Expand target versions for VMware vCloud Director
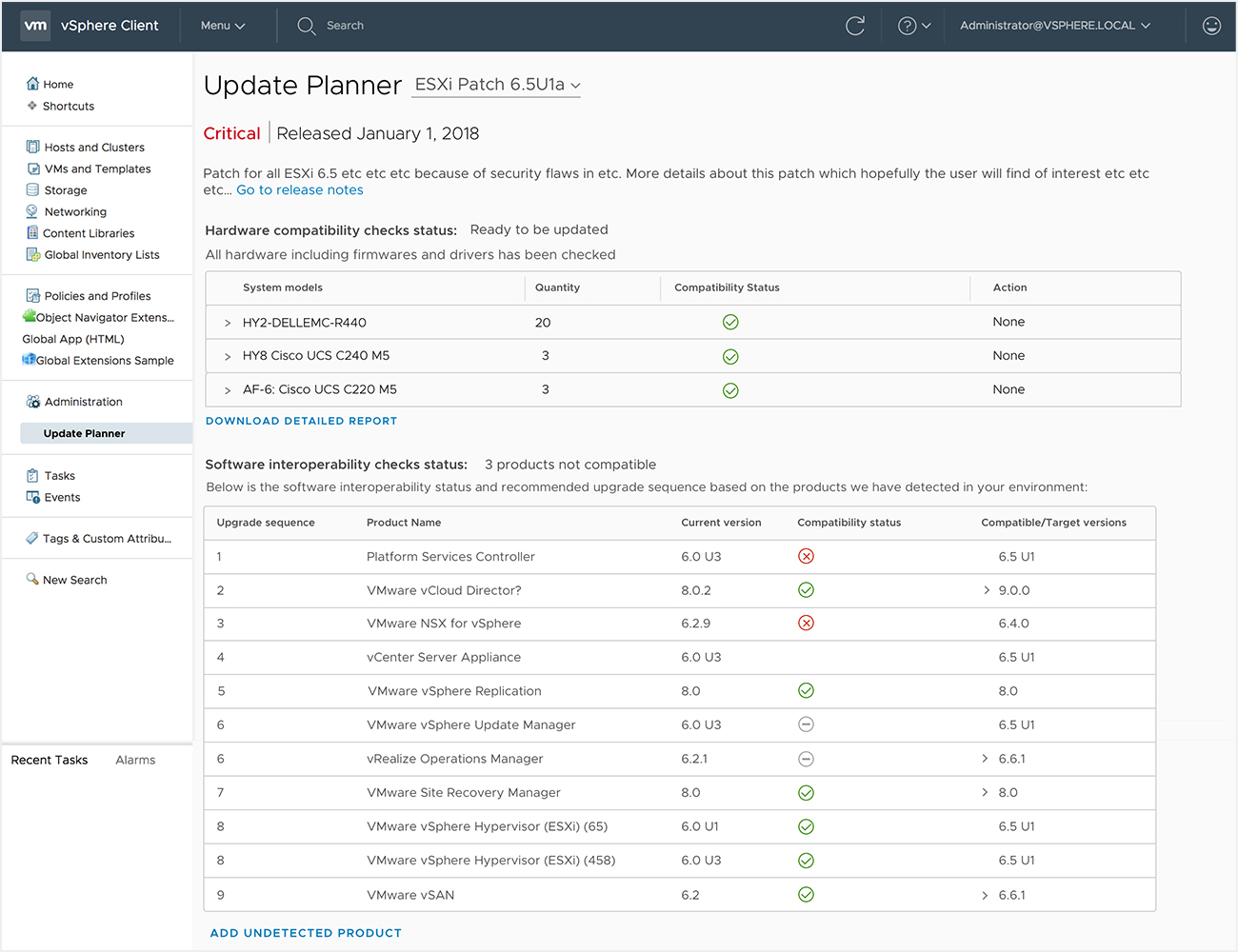1238x952 pixels. click(x=987, y=589)
